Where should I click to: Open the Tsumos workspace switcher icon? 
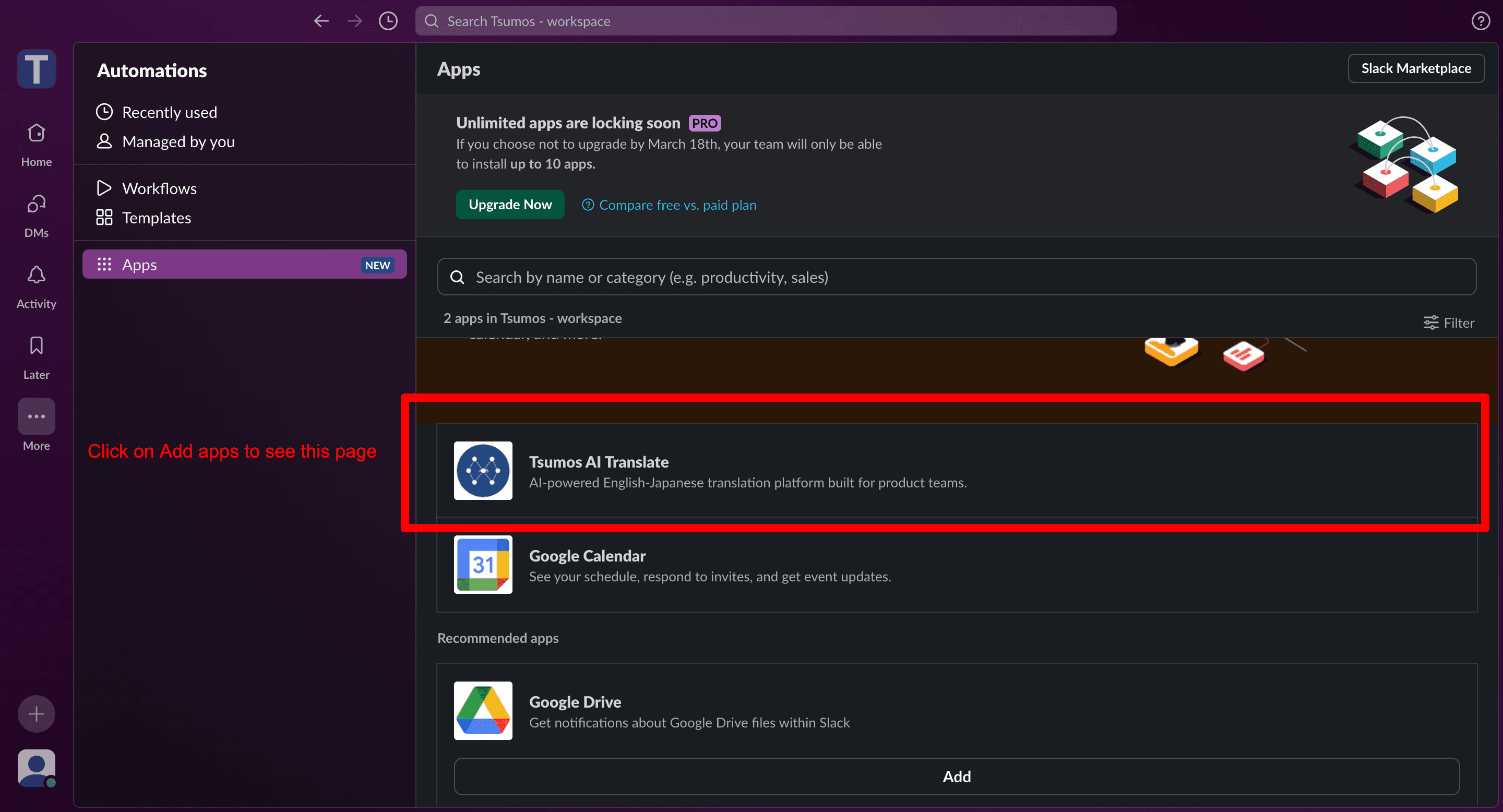point(36,69)
